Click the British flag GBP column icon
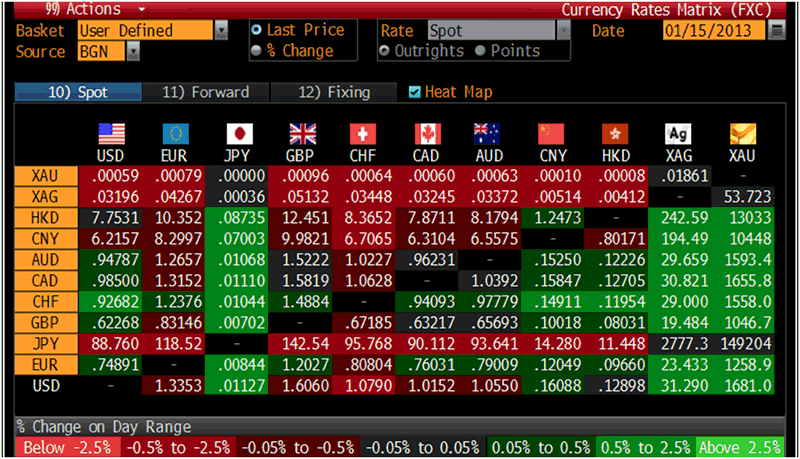 tap(302, 134)
